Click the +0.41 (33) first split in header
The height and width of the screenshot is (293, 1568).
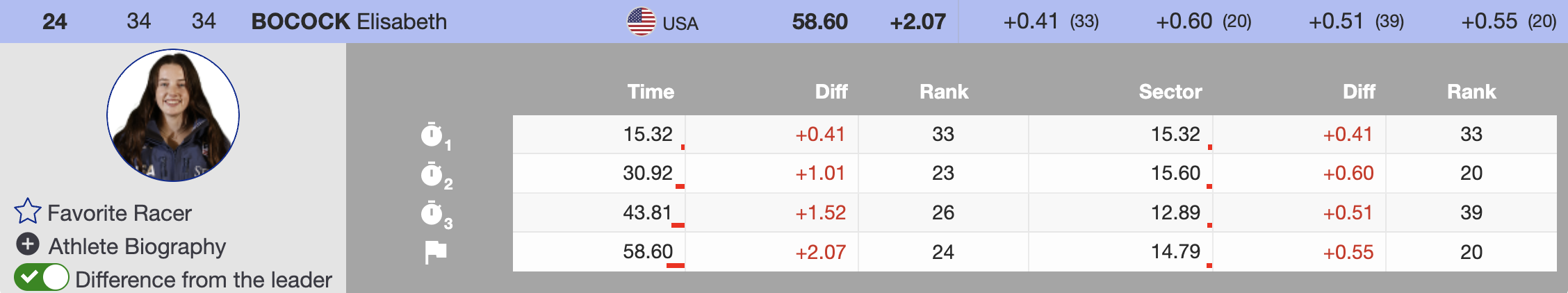[1050, 22]
